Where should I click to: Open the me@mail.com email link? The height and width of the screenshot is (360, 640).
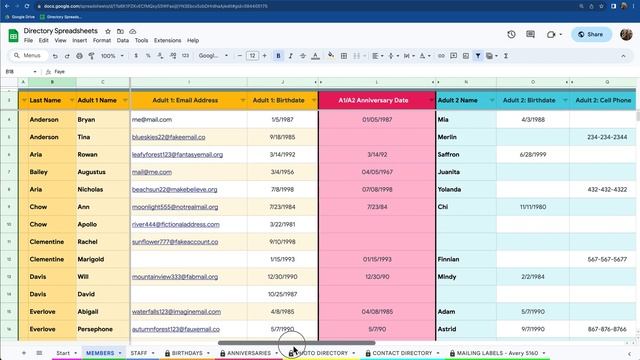click(152, 120)
